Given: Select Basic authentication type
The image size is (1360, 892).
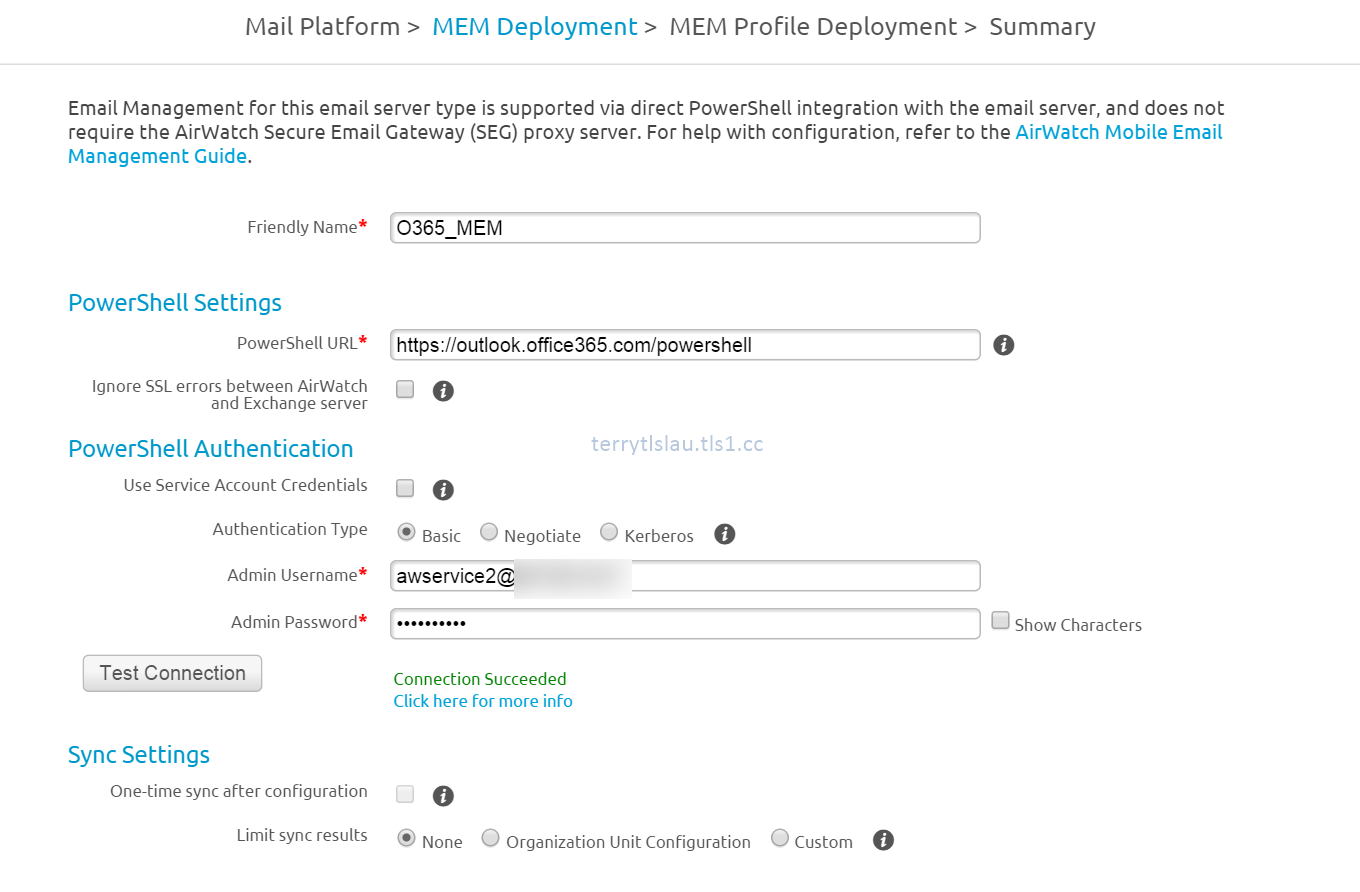Looking at the screenshot, I should 407,532.
